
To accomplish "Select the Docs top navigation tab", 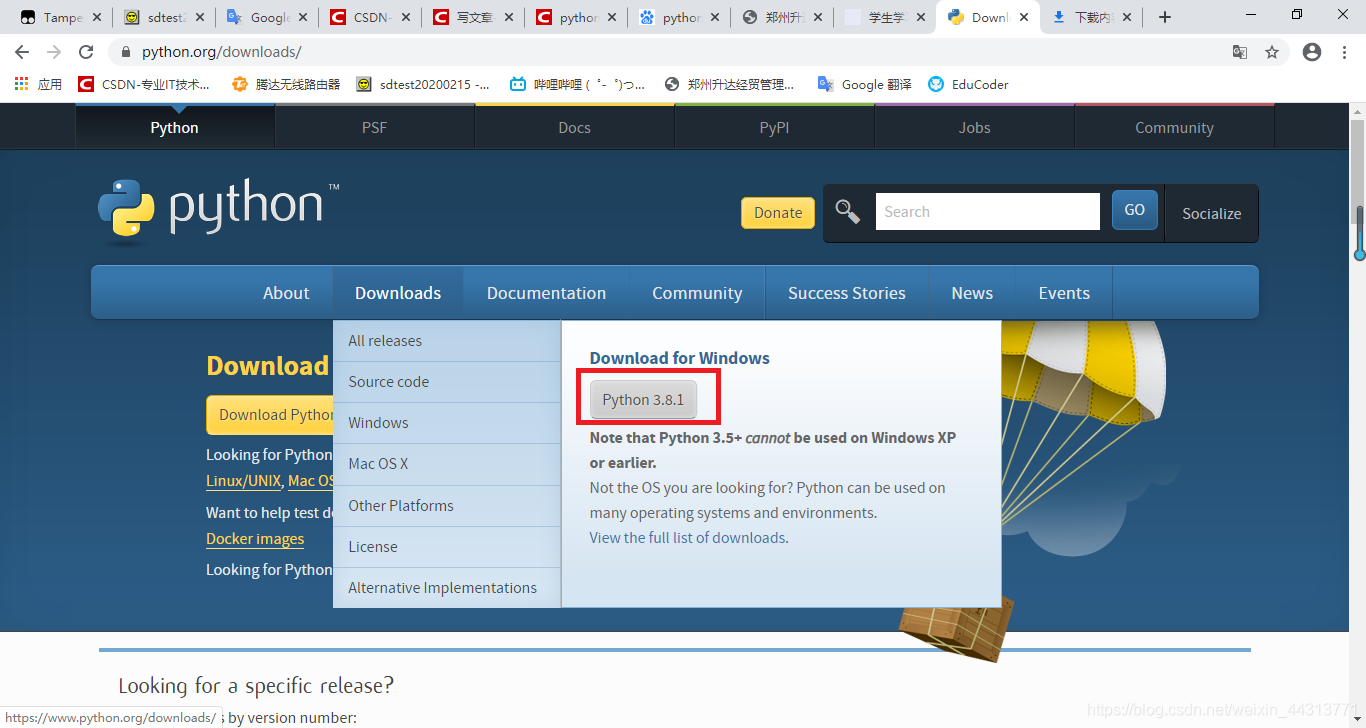I will click(574, 127).
